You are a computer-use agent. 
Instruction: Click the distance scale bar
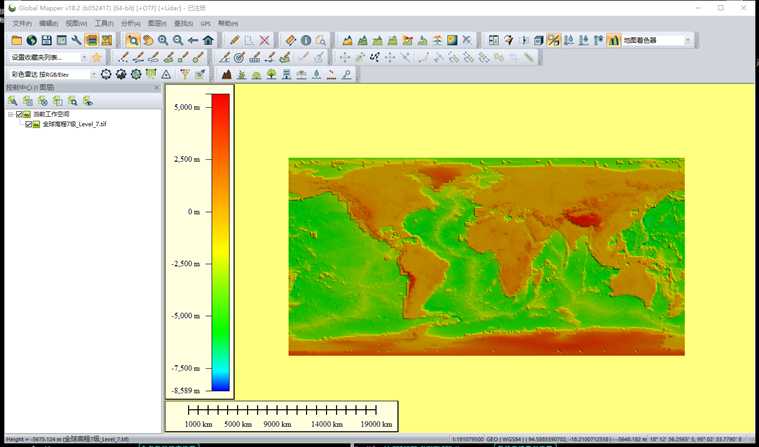(282, 411)
